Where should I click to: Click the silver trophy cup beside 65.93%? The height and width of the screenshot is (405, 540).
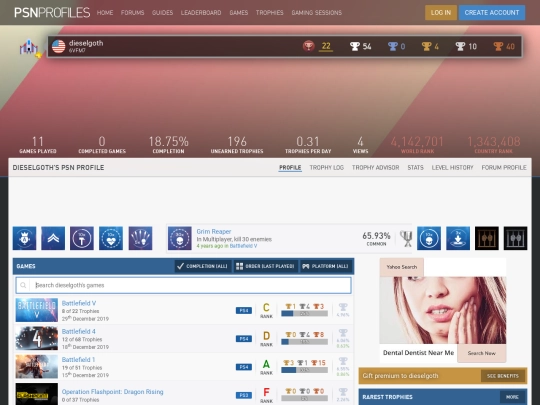point(406,238)
